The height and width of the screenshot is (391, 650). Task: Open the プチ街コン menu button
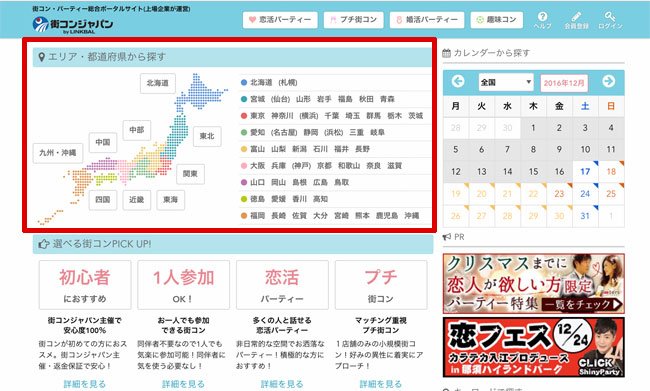(x=354, y=19)
